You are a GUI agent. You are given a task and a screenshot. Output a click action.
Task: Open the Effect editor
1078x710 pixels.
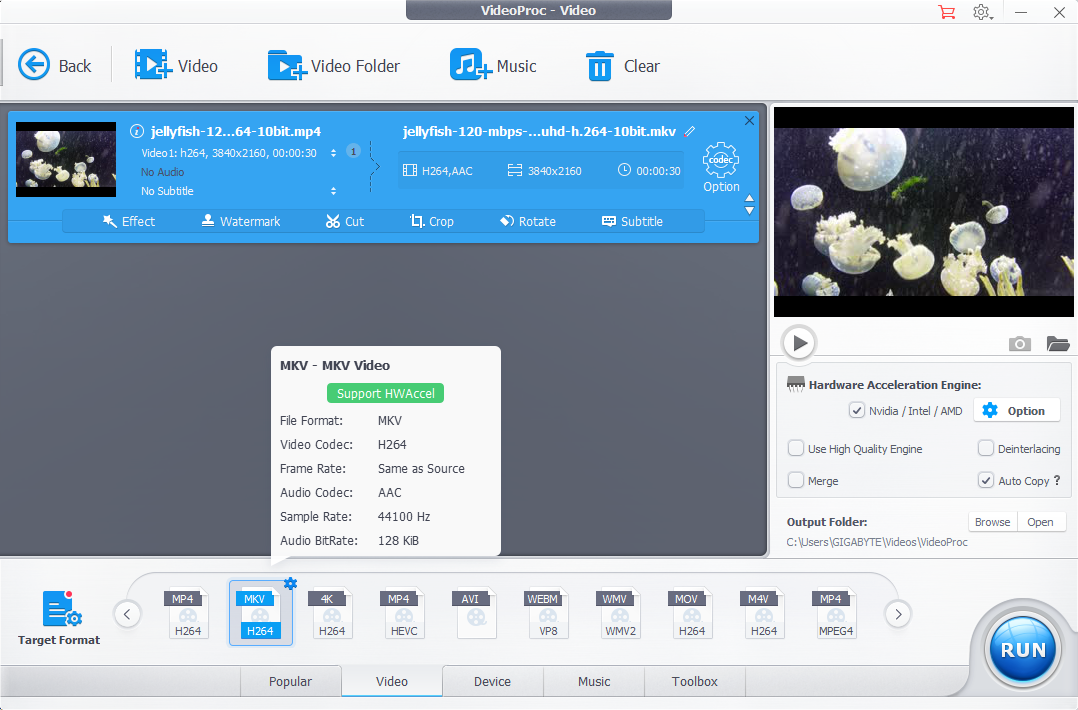[129, 221]
